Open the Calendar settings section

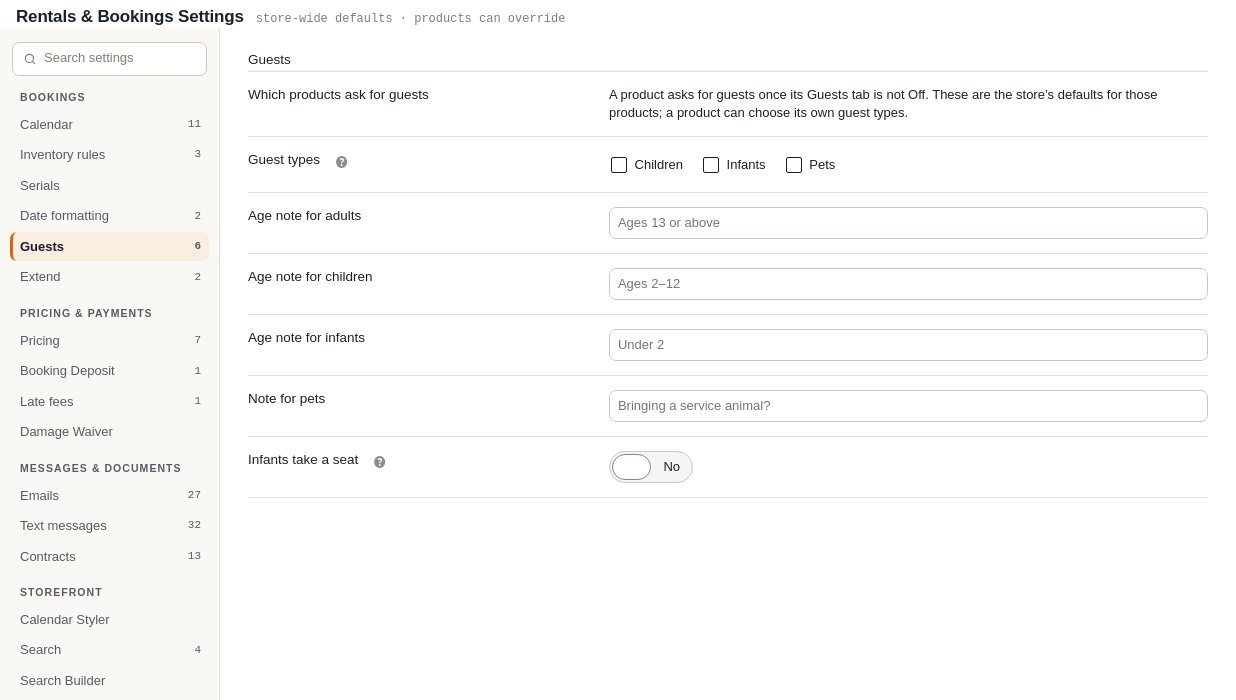coord(110,125)
